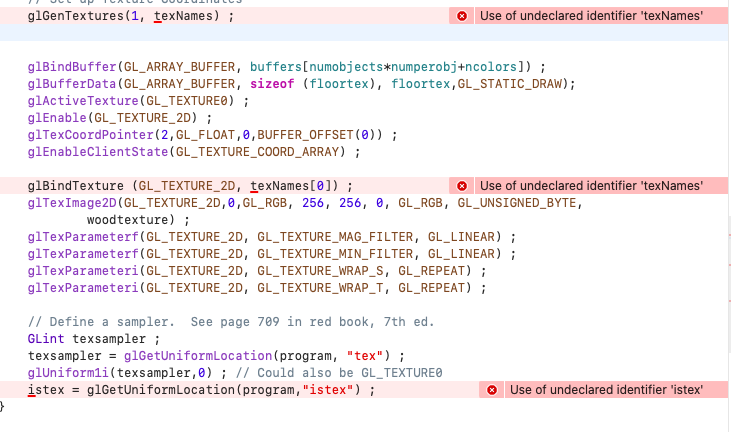731x432 pixels.
Task: Click GL_STATIC_DRAW in glBufferData
Action: click(510, 84)
